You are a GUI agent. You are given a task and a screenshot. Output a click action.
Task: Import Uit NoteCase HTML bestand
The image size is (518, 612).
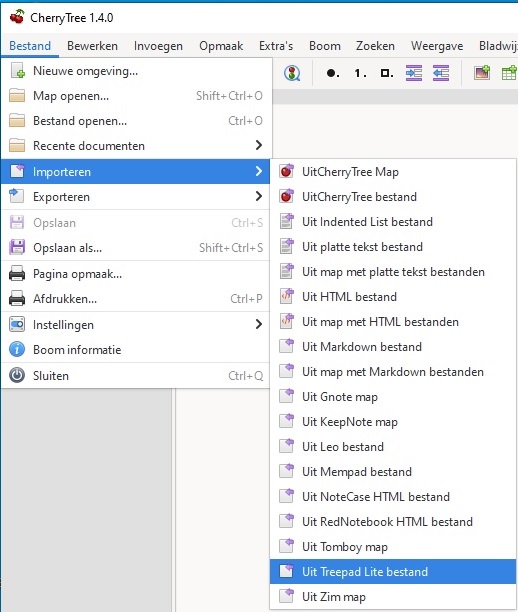(393, 496)
